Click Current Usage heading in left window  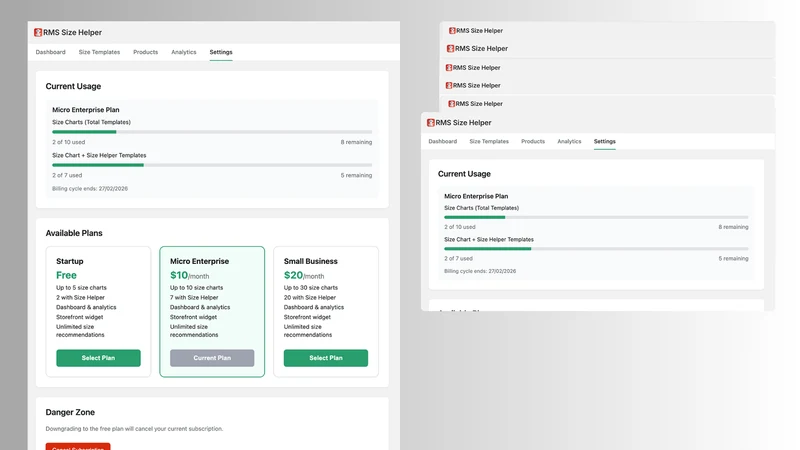(x=73, y=86)
